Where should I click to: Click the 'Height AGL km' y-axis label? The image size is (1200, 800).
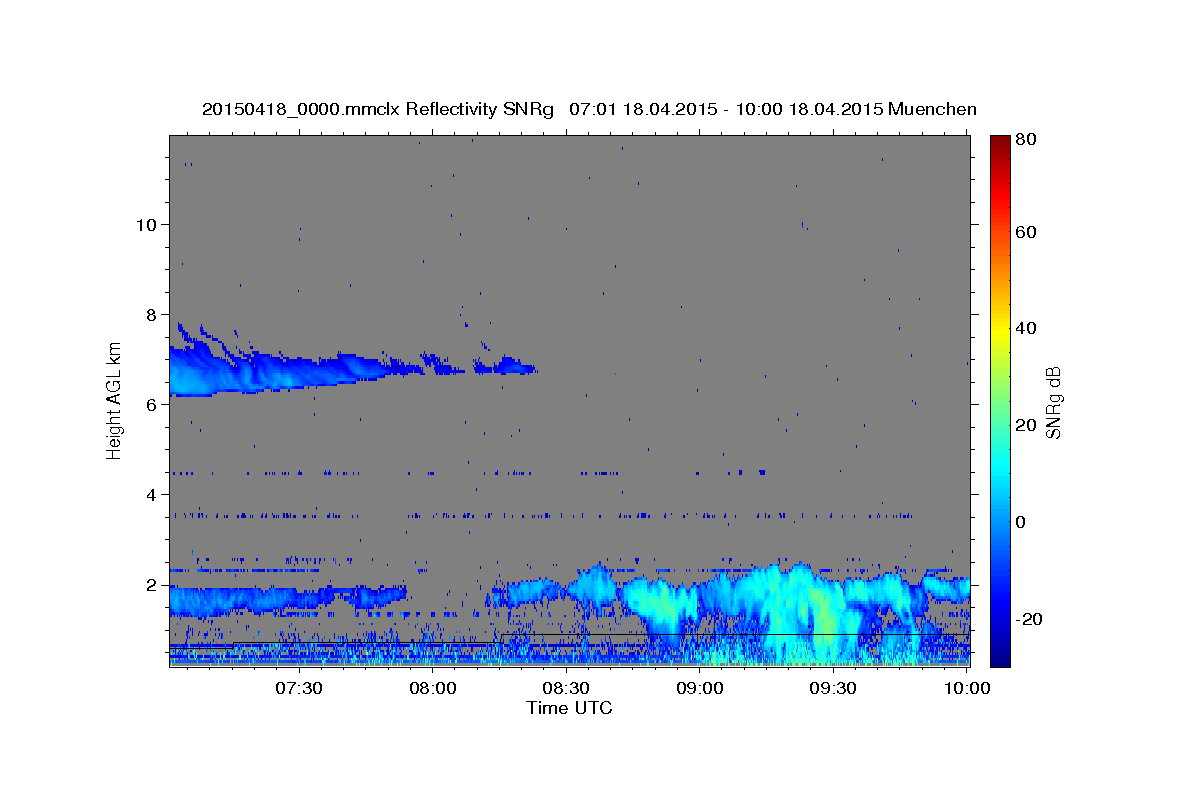[x=114, y=399]
